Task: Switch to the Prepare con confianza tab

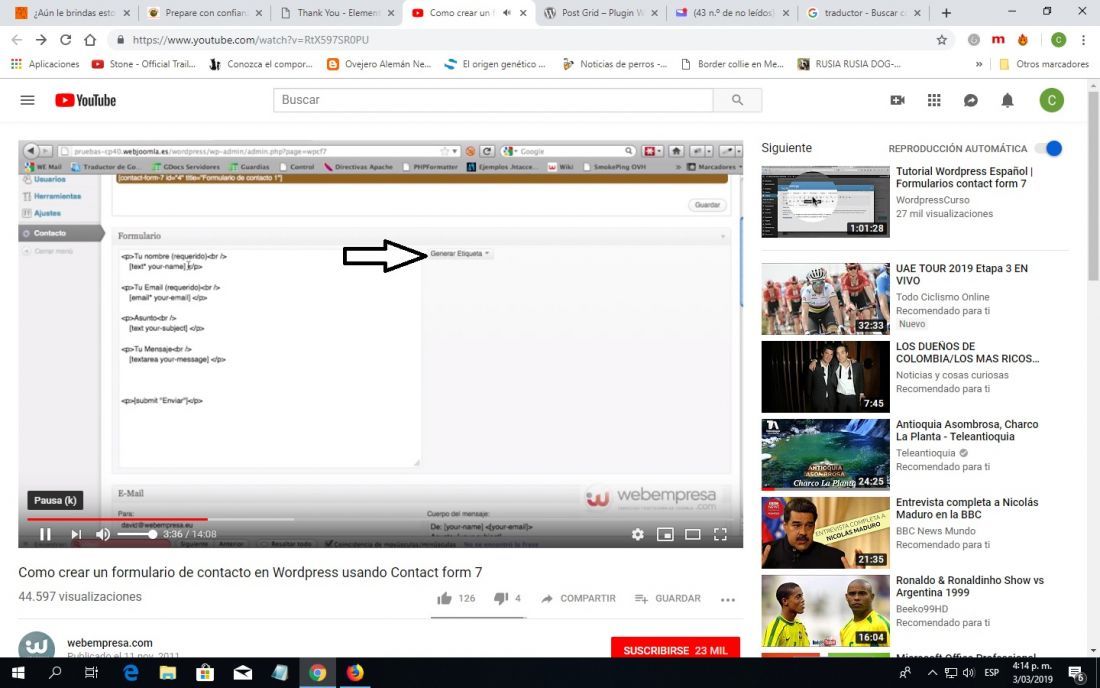Action: (x=204, y=13)
